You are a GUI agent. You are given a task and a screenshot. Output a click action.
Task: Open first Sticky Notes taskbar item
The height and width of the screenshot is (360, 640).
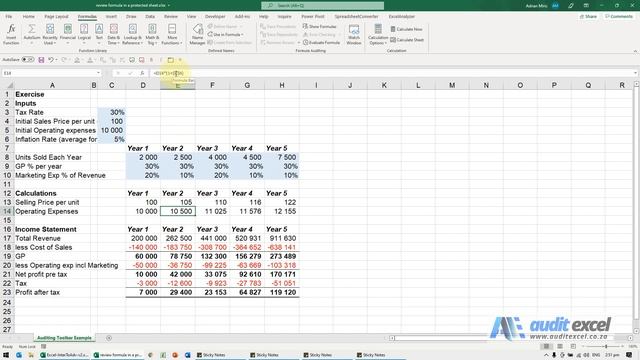coord(211,355)
